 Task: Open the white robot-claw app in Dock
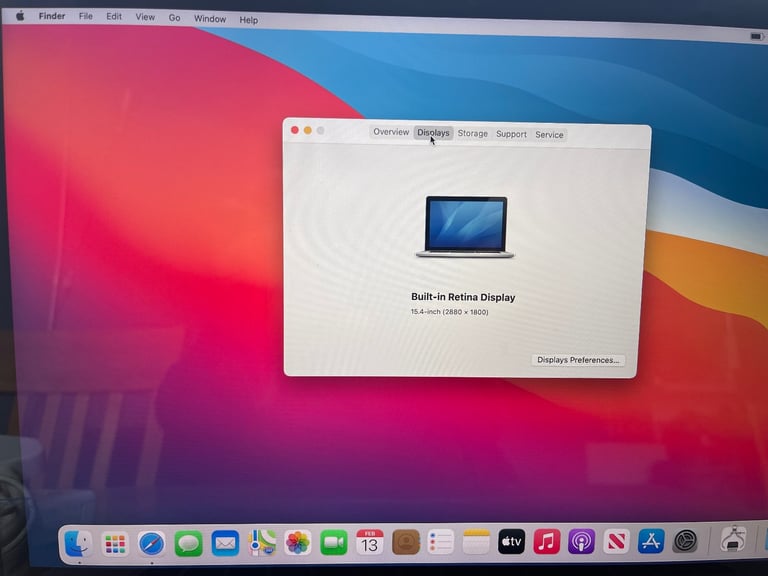[734, 539]
